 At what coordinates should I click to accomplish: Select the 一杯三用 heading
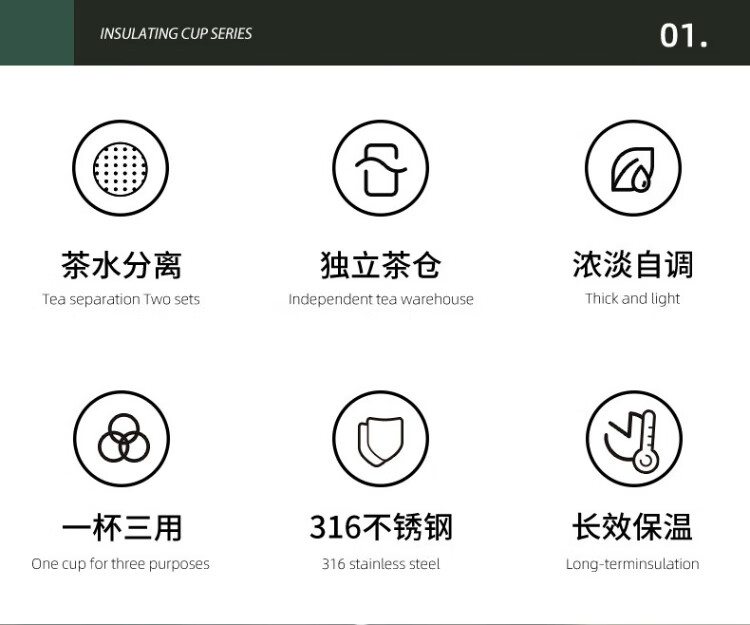[121, 527]
